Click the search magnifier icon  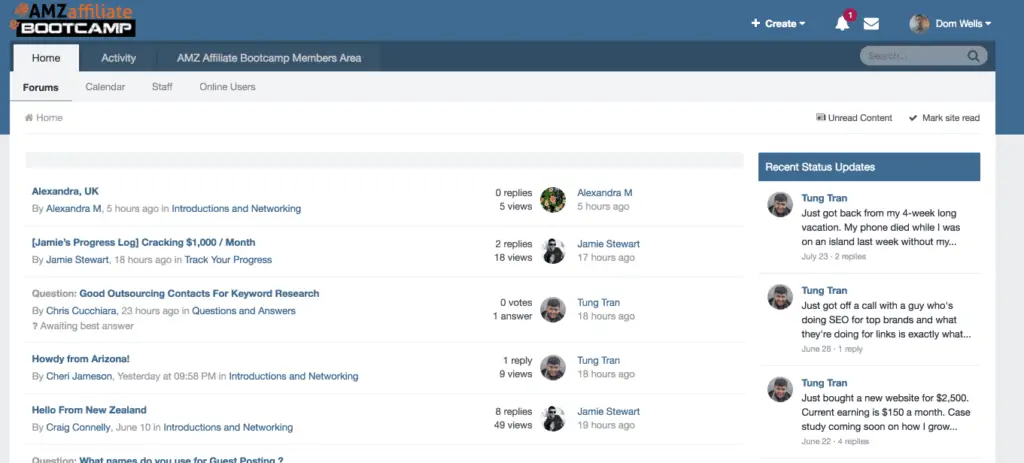coord(973,56)
